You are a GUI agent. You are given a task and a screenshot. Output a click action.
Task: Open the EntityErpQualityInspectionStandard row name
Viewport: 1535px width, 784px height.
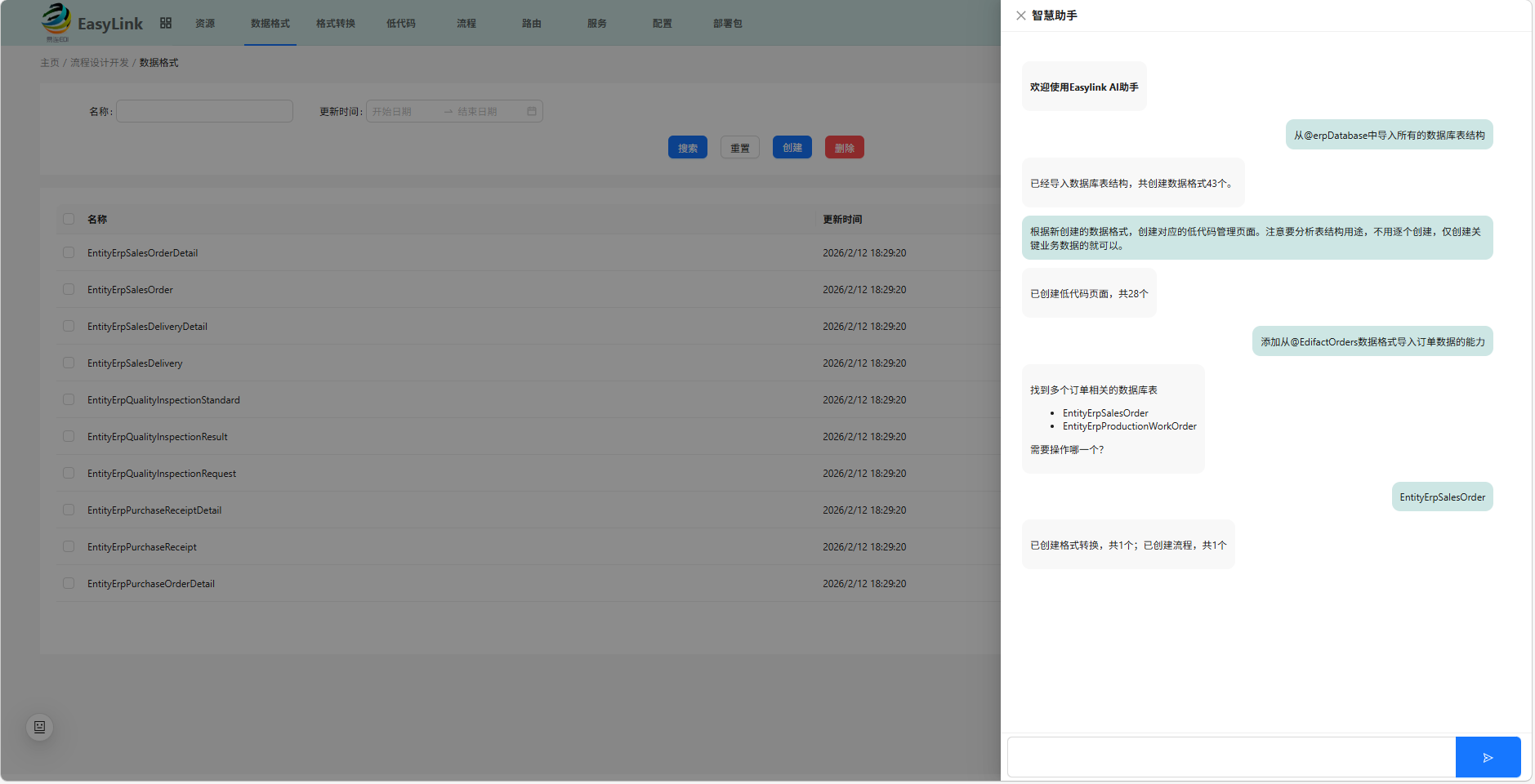pos(163,400)
